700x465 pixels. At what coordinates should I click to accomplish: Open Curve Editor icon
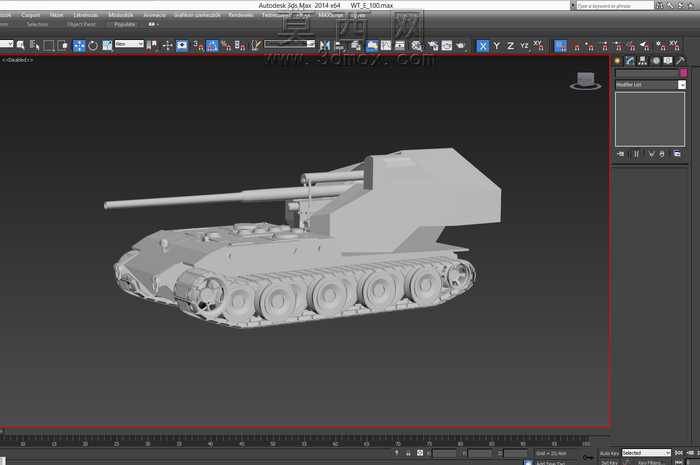tap(386, 46)
